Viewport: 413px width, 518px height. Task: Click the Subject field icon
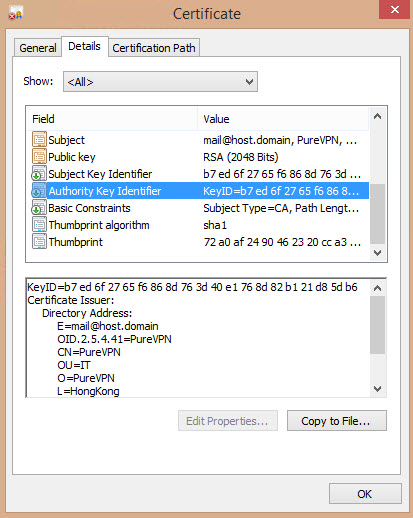39,140
